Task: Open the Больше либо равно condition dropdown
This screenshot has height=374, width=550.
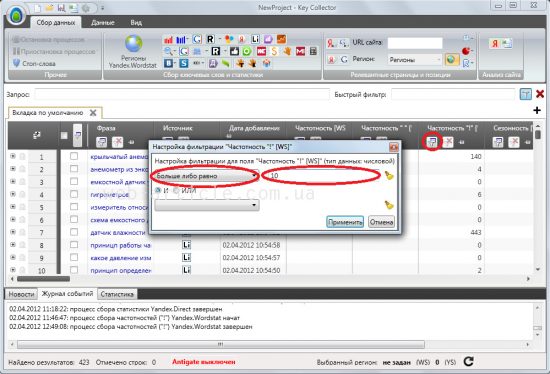Action: [206, 176]
